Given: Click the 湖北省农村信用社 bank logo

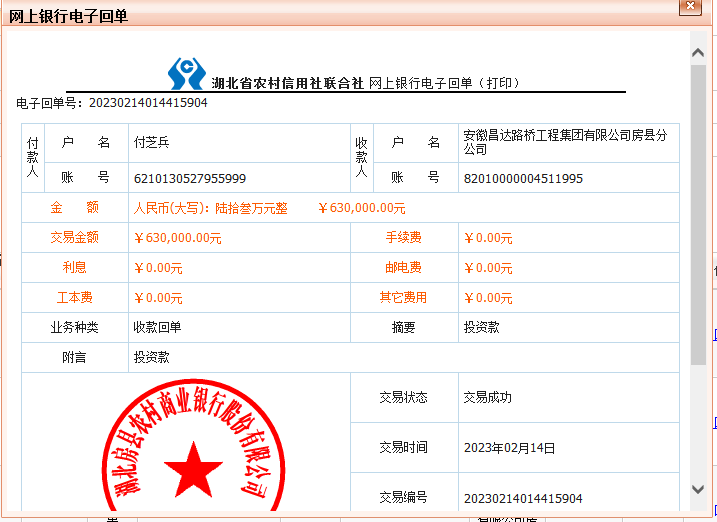Looking at the screenshot, I should tap(186, 73).
